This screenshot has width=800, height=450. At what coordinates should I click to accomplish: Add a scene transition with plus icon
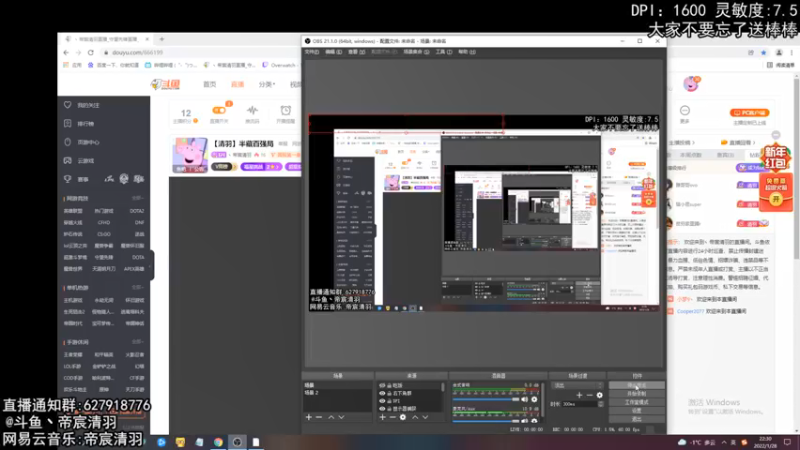tap(579, 395)
